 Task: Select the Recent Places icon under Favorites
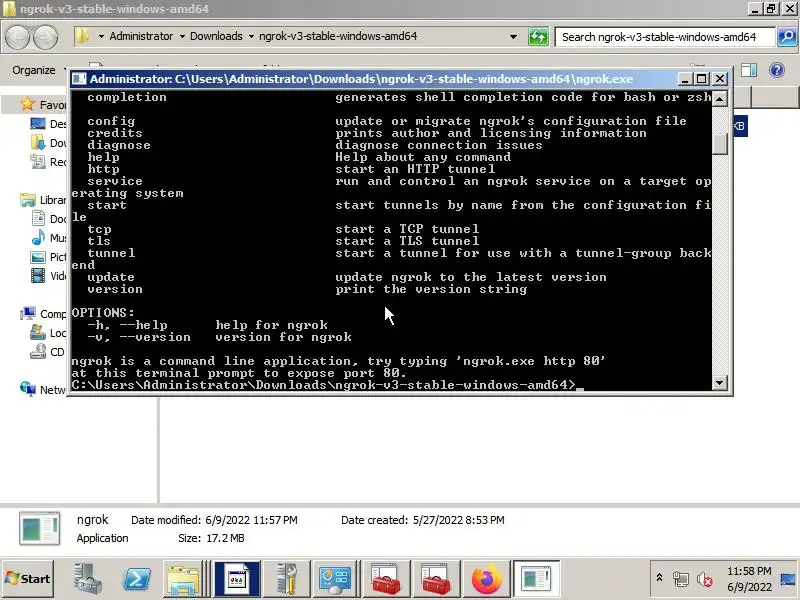(38, 162)
